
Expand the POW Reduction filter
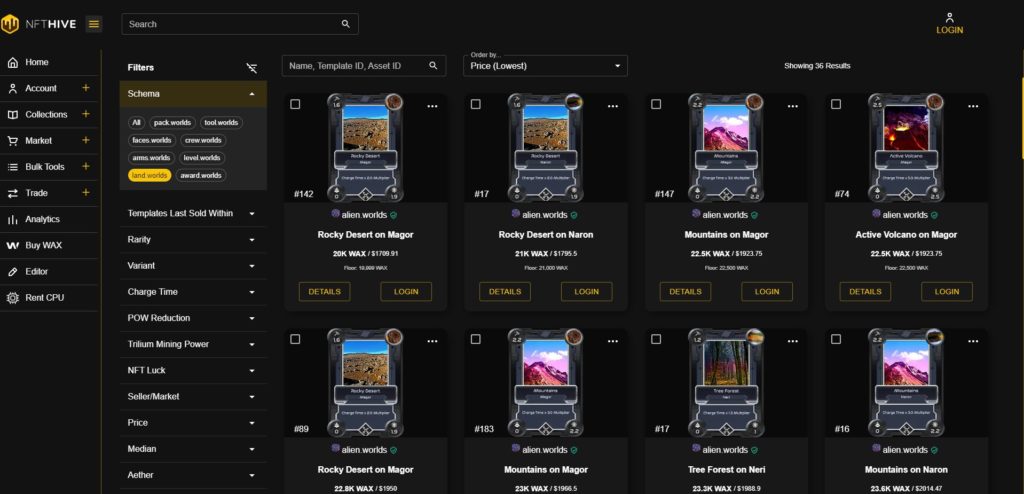click(x=193, y=318)
